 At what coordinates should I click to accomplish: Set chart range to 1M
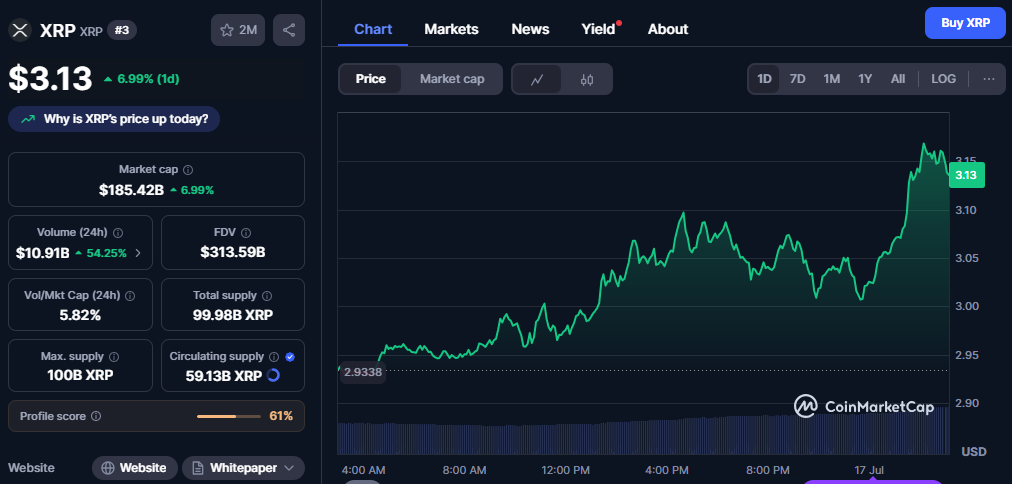831,79
